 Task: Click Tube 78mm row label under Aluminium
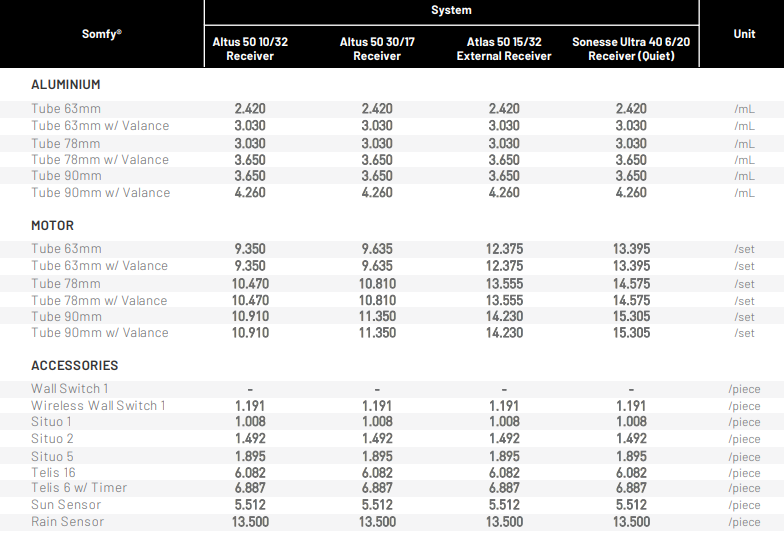pos(66,144)
